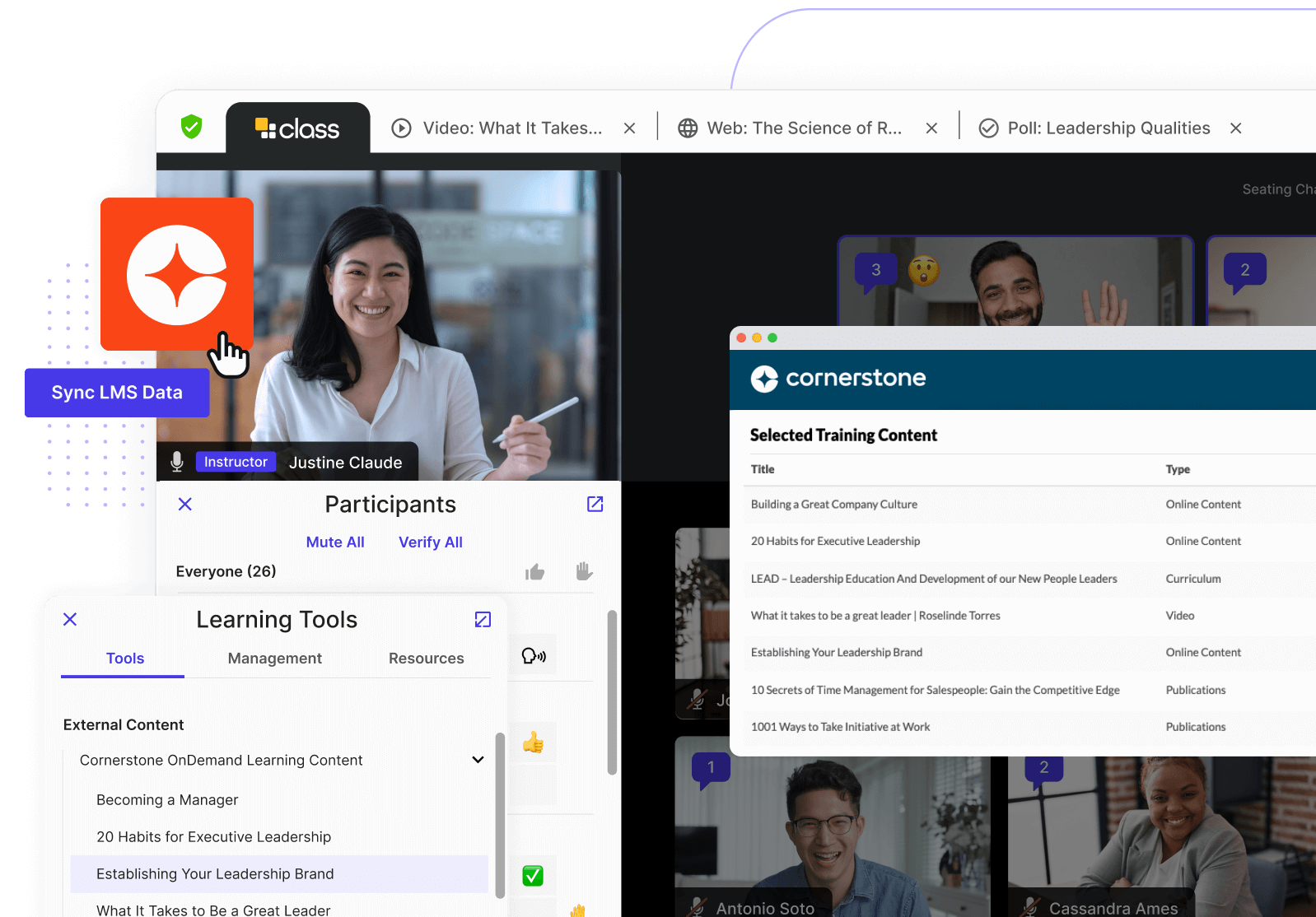Toggle Antonio Soto's muted microphone
1316x917 pixels.
click(697, 907)
